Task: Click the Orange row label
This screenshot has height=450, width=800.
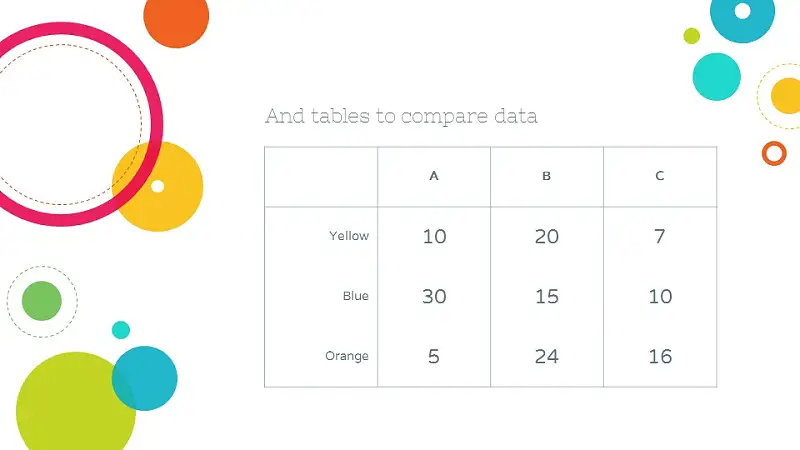Action: pyautogui.click(x=347, y=356)
